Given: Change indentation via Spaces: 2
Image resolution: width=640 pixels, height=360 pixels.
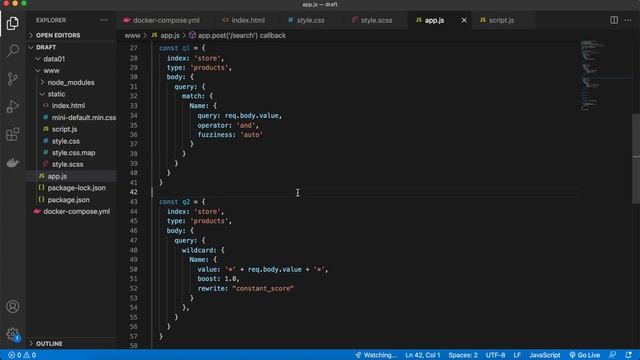Looking at the screenshot, I should (x=462, y=355).
